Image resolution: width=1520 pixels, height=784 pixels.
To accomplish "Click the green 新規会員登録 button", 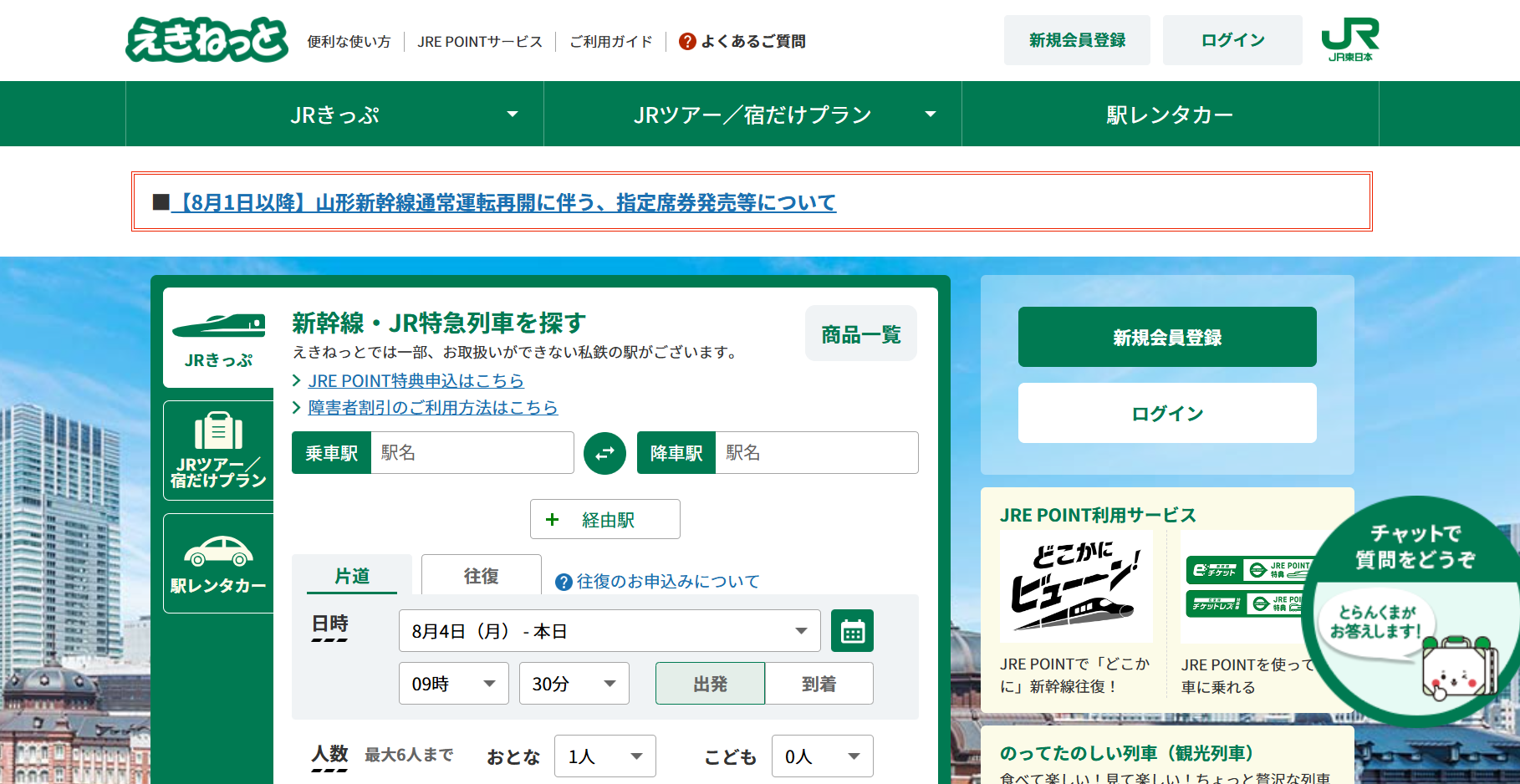I will tap(1166, 337).
